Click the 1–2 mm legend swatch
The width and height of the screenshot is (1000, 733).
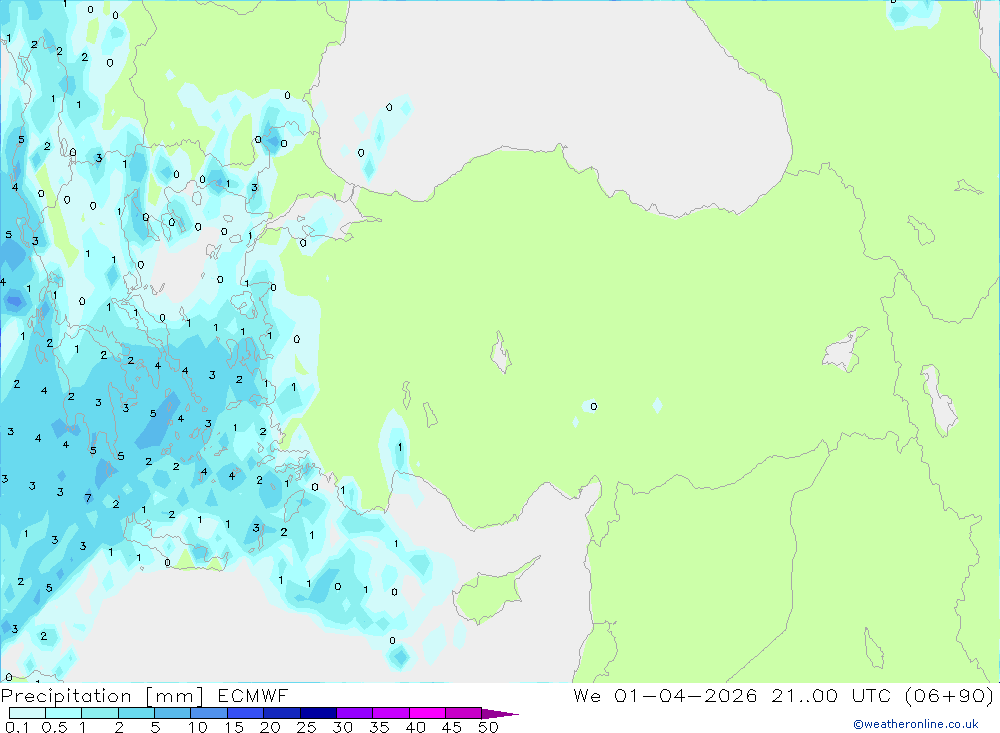[99, 713]
